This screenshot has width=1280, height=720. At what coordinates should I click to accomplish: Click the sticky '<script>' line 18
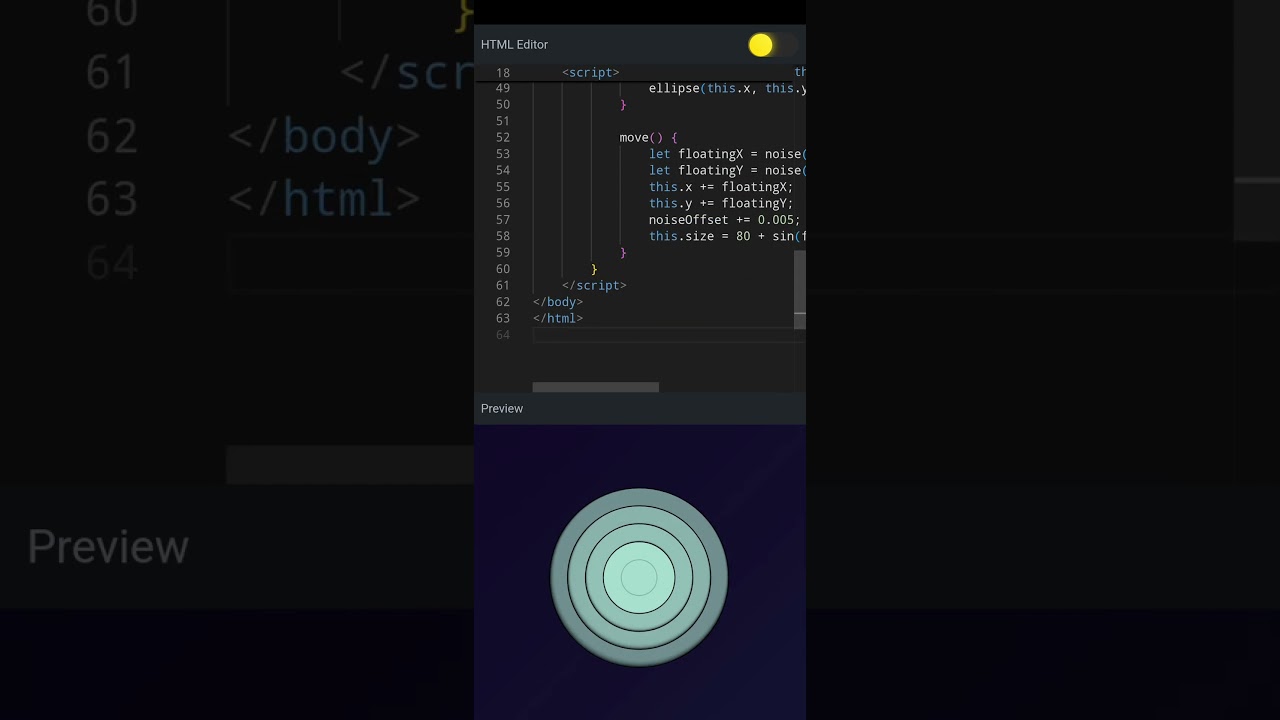click(x=591, y=73)
